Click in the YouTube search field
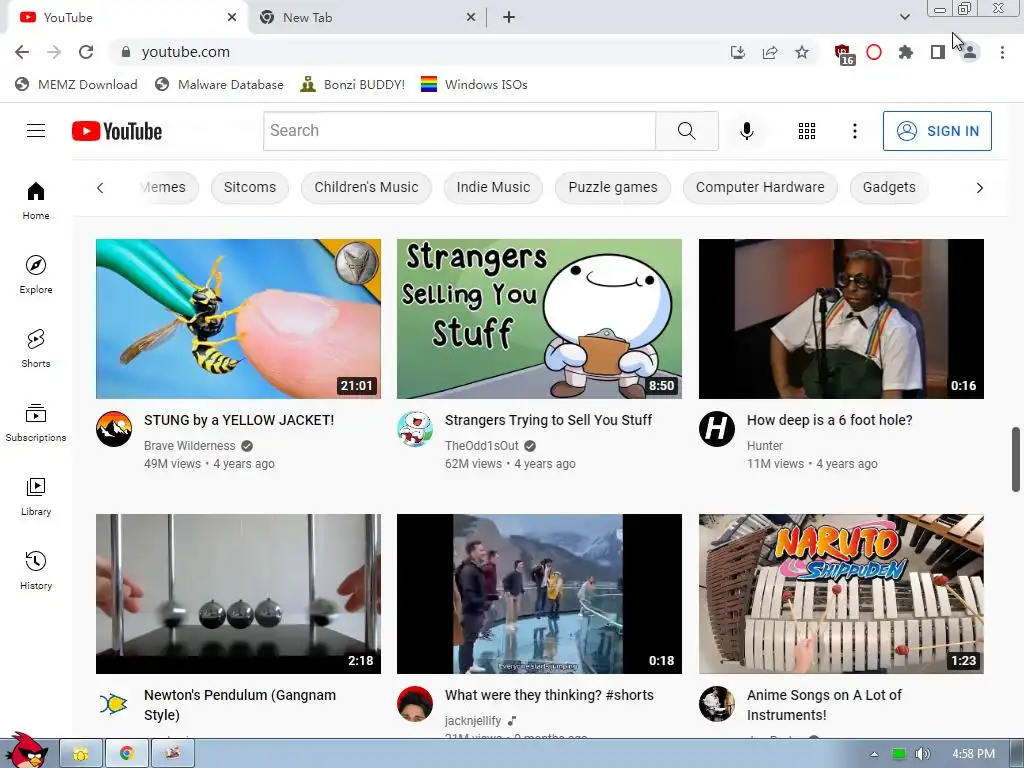 click(x=459, y=131)
